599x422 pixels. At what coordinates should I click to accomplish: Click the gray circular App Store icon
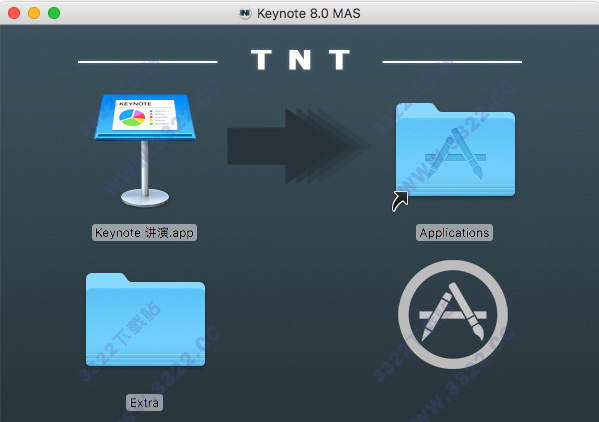tap(453, 314)
